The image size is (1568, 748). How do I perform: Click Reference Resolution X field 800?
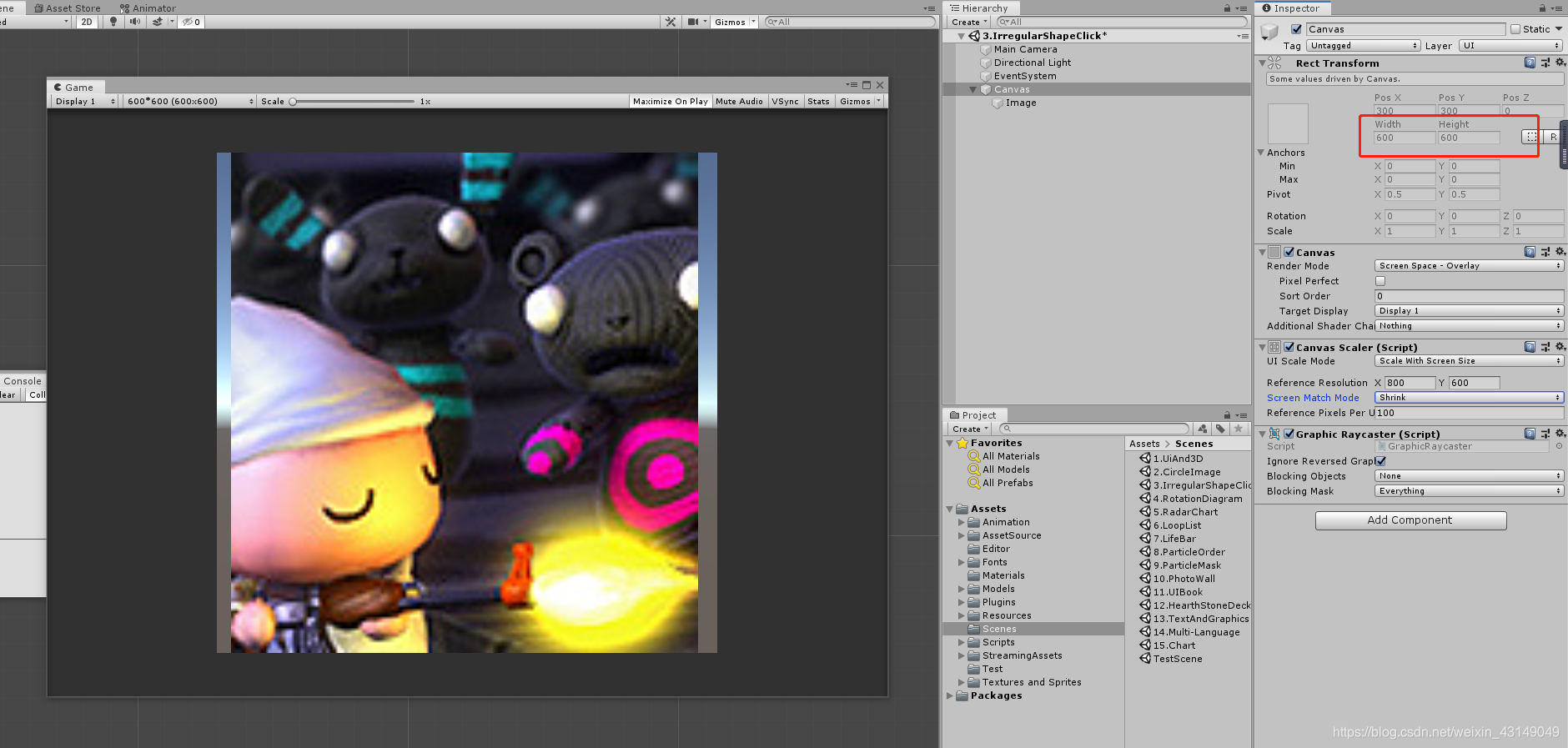[1410, 383]
